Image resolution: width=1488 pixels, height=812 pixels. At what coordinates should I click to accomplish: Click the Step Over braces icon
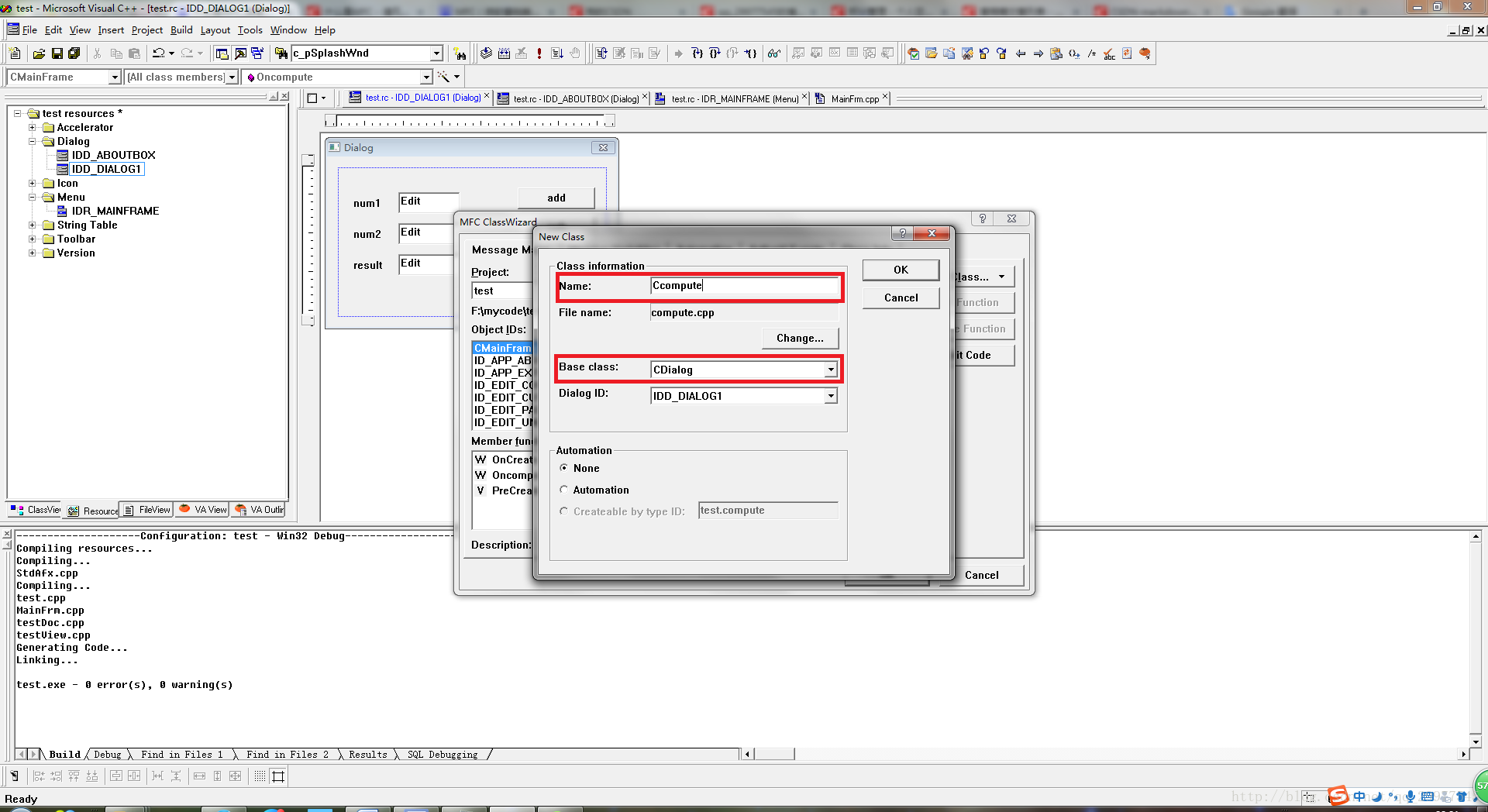tap(715, 53)
